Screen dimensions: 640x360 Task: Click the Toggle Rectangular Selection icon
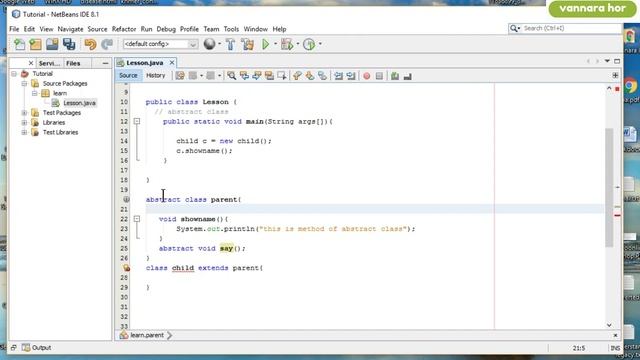[x=282, y=76]
